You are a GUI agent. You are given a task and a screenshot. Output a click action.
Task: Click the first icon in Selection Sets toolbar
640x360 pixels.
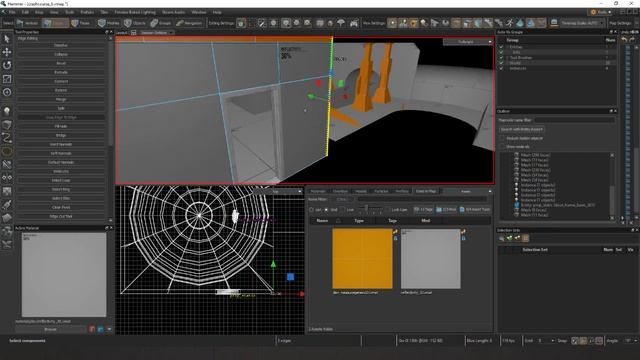click(x=502, y=238)
